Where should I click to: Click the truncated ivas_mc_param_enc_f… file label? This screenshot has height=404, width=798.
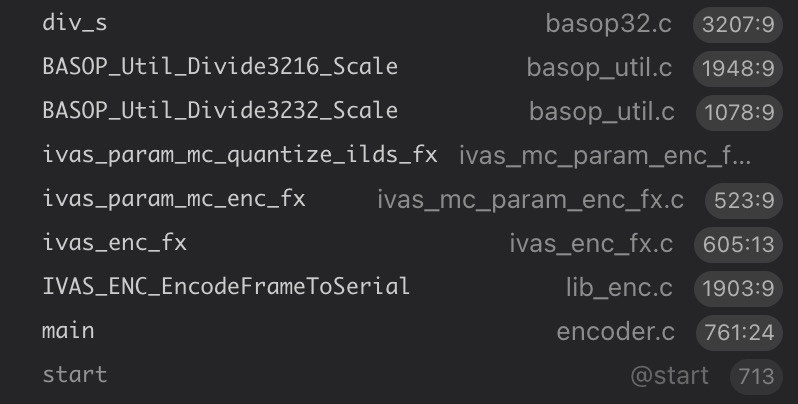tap(605, 156)
